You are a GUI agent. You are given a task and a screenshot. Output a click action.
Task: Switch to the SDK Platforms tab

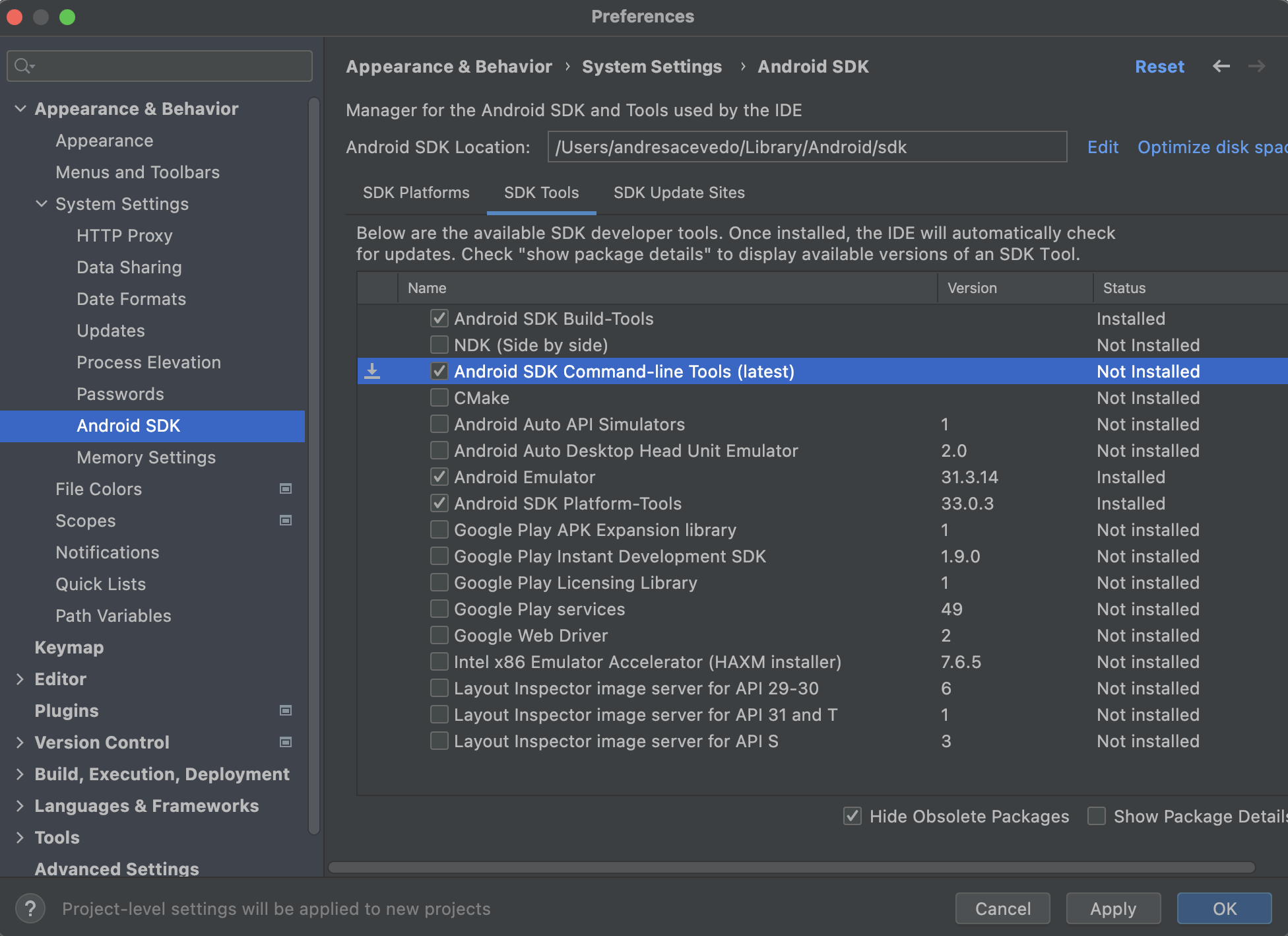click(x=416, y=193)
